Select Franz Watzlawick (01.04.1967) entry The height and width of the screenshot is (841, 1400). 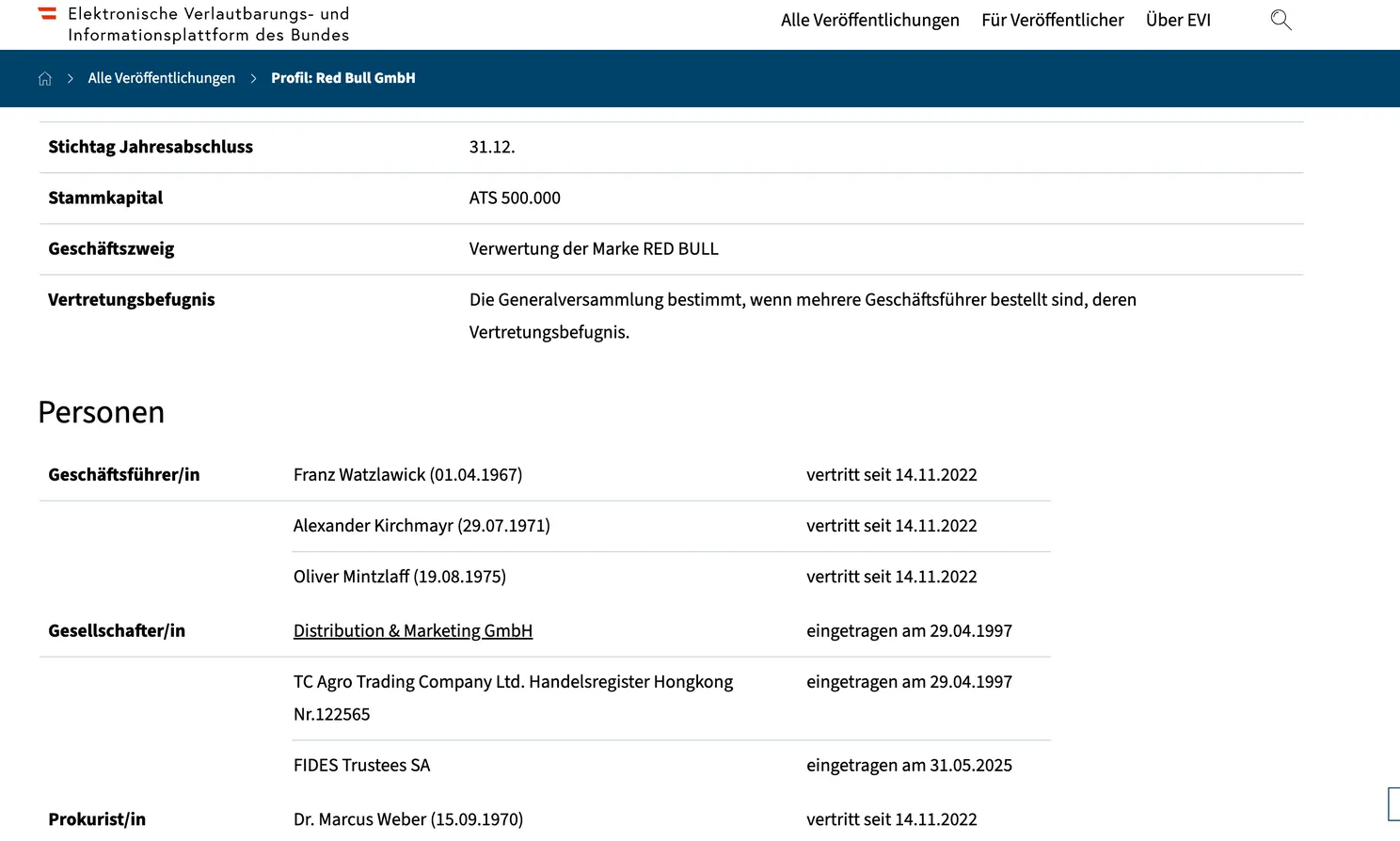pyautogui.click(x=407, y=475)
